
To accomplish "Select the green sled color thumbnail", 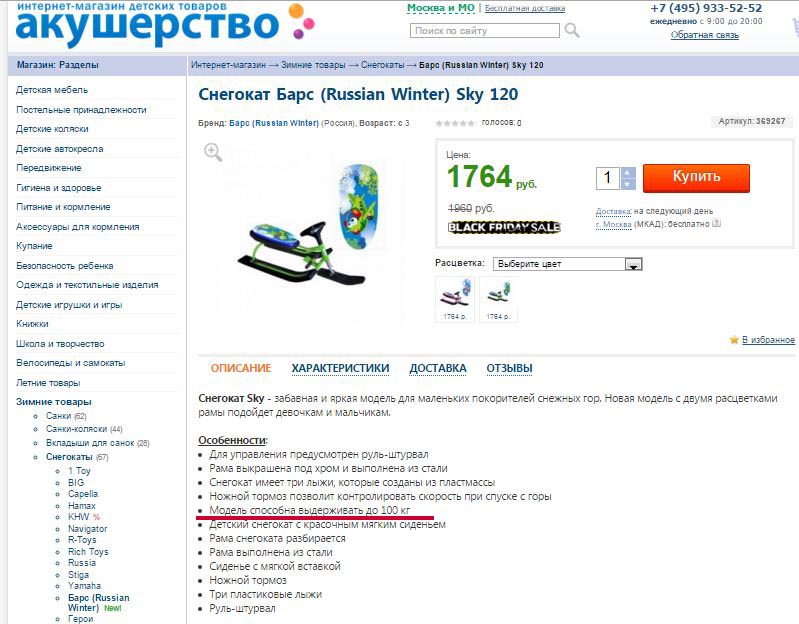I will pos(498,299).
